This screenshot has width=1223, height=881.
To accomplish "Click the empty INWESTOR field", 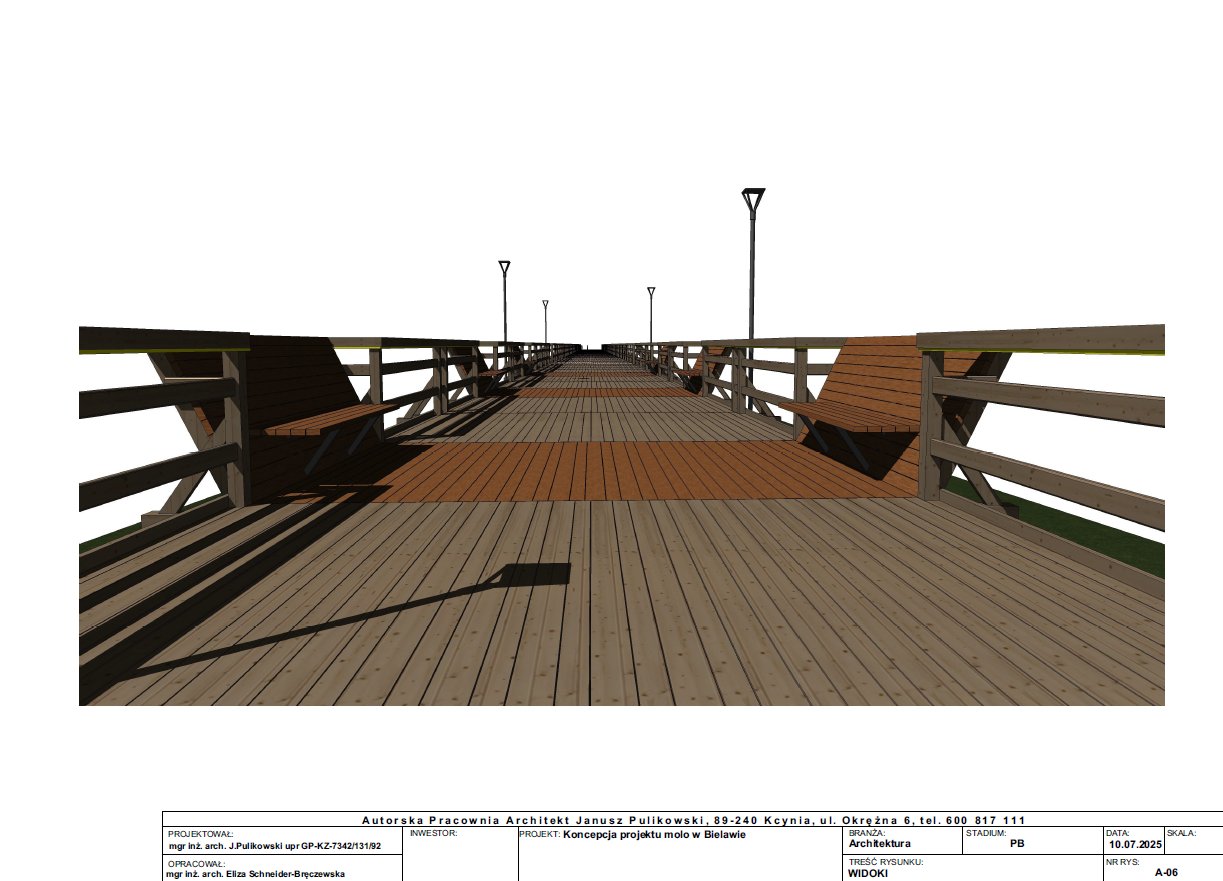I will 460,855.
